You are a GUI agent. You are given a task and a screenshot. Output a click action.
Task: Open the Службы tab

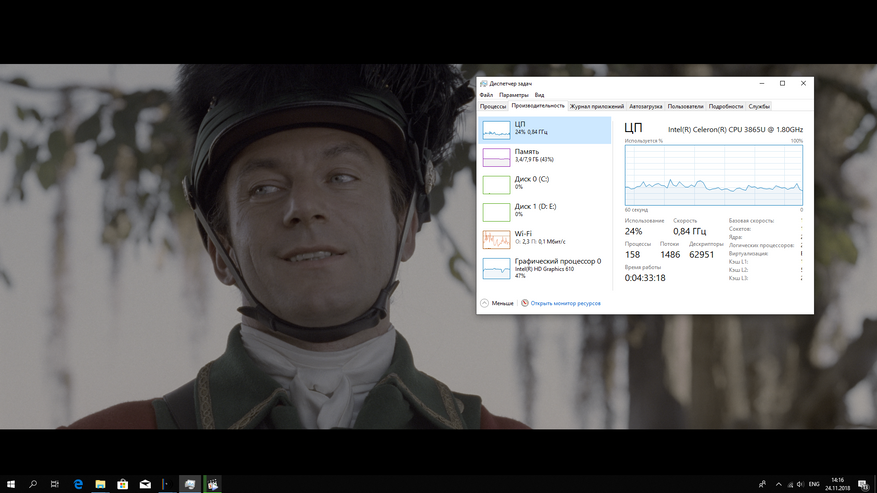(759, 106)
